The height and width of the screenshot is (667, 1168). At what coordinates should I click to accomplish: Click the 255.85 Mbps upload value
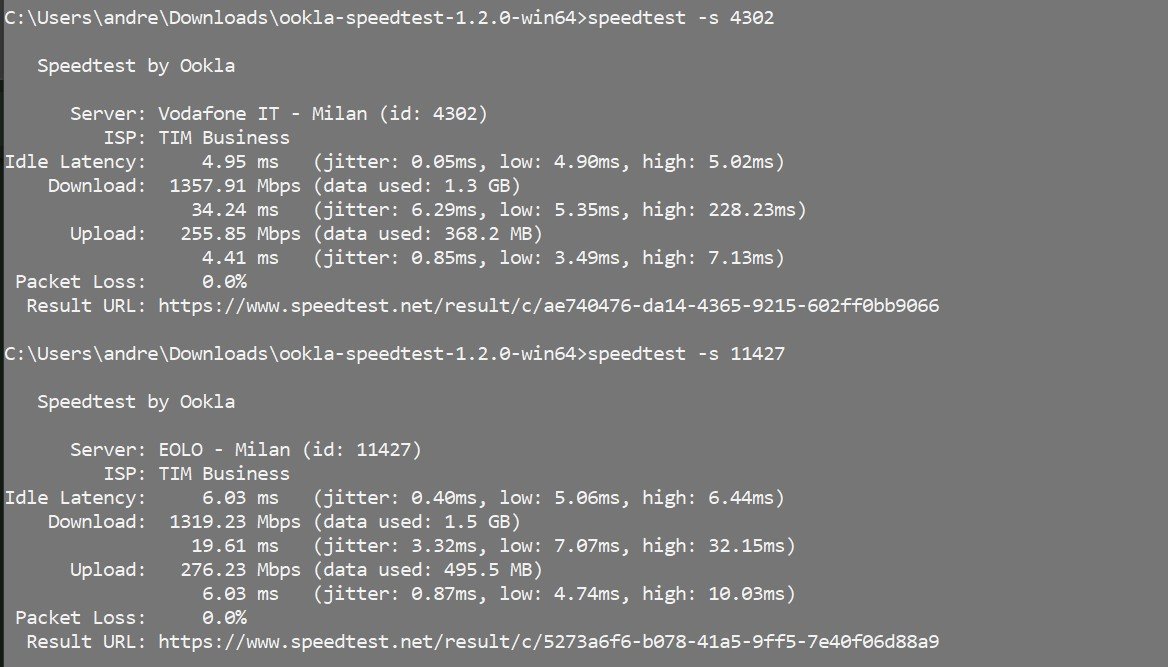pos(240,234)
